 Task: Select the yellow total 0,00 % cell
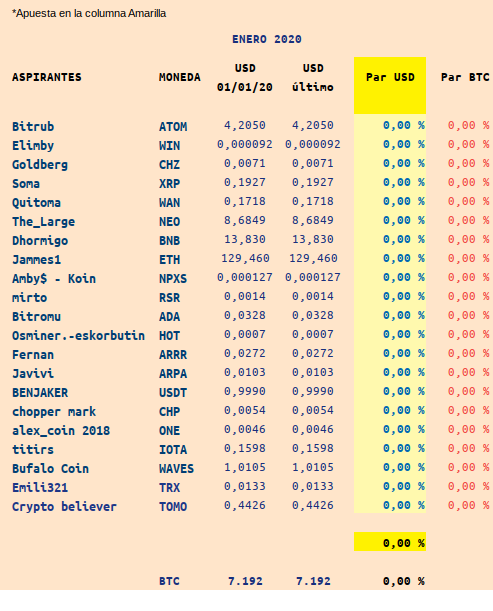(x=390, y=542)
